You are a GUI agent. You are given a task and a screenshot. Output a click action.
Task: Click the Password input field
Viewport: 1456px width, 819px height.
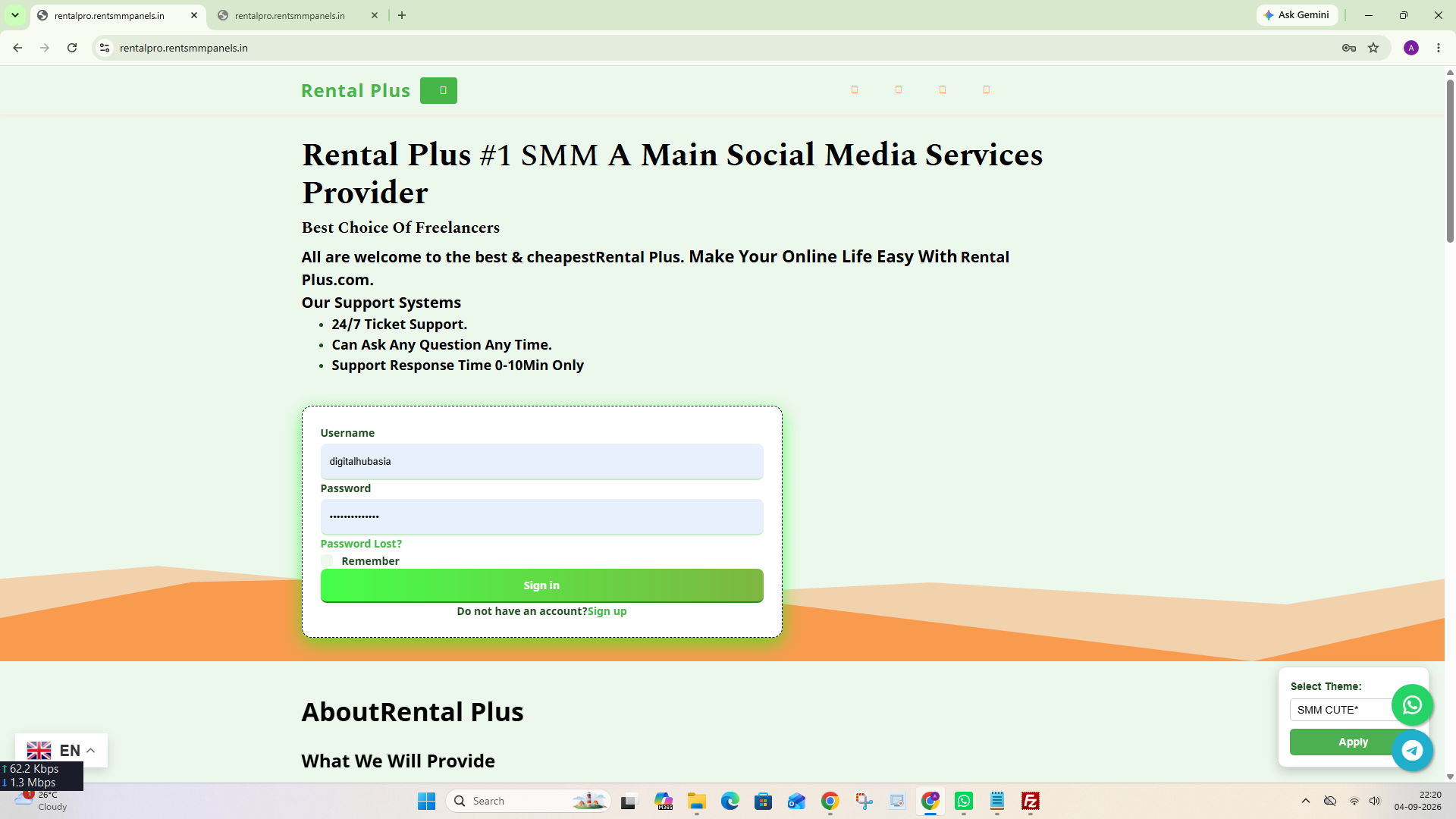click(541, 516)
